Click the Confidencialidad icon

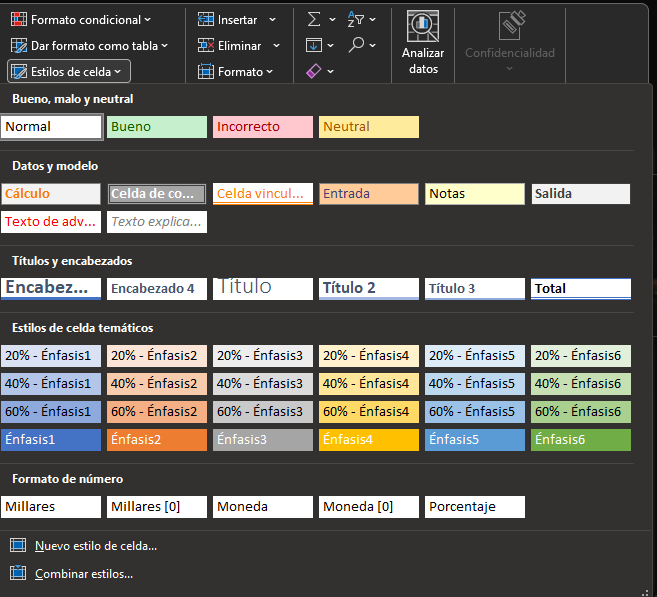coord(512,26)
